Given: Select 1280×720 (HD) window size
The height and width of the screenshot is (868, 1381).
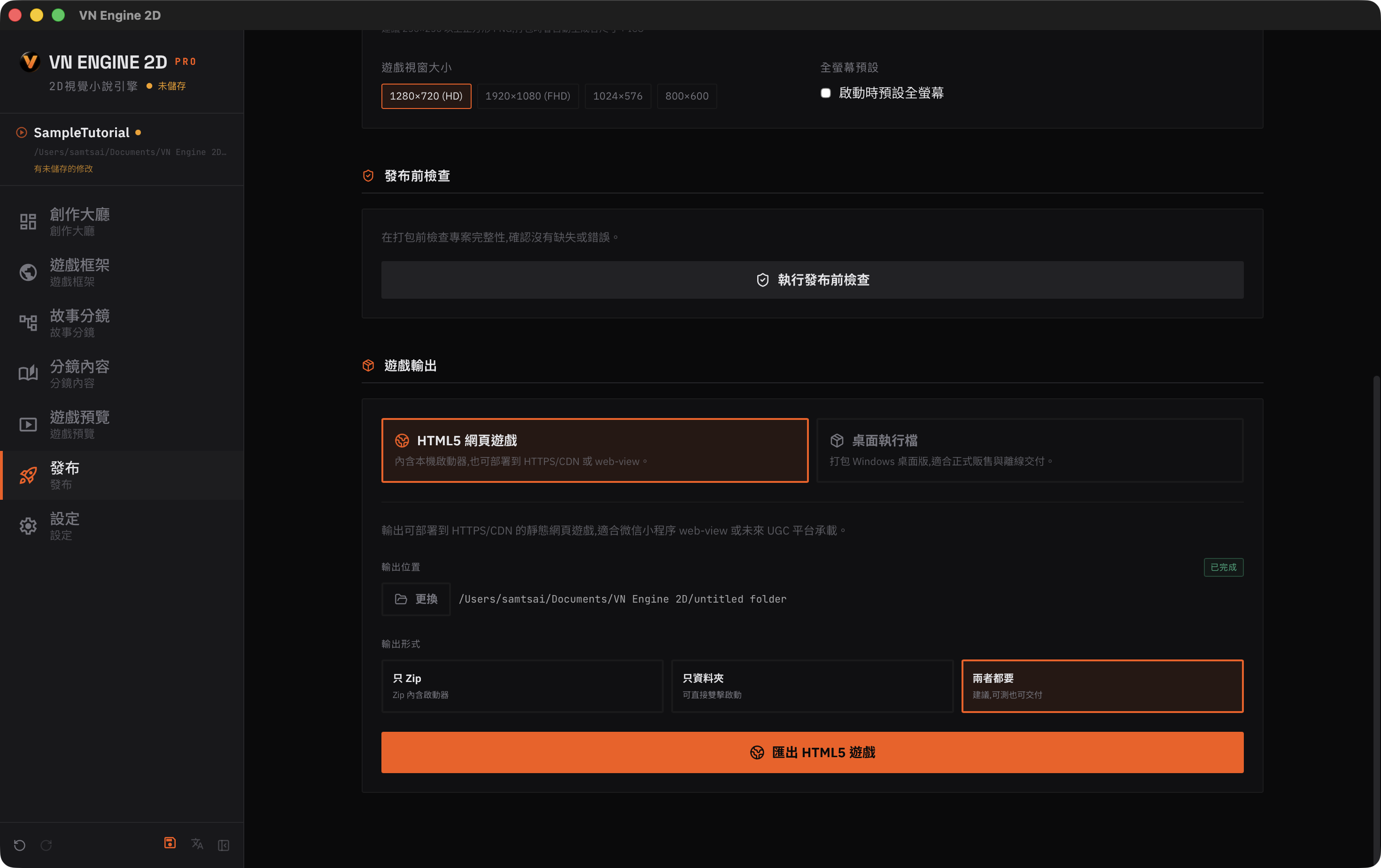Looking at the screenshot, I should pos(426,96).
